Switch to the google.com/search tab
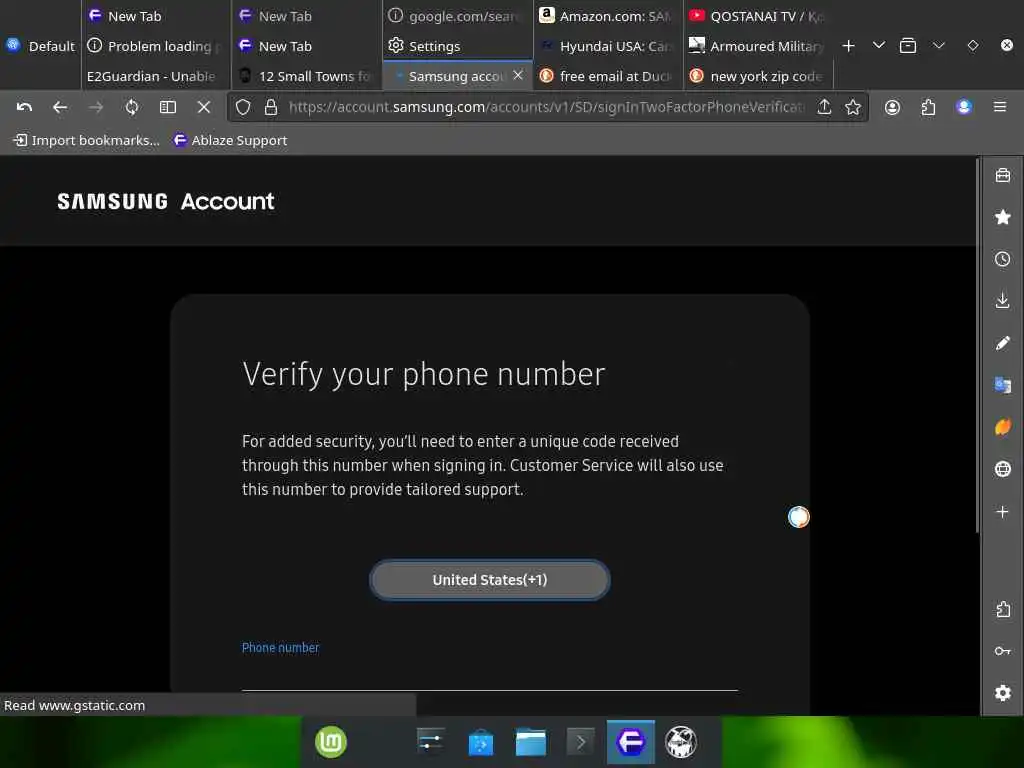The image size is (1024, 768). click(x=457, y=16)
